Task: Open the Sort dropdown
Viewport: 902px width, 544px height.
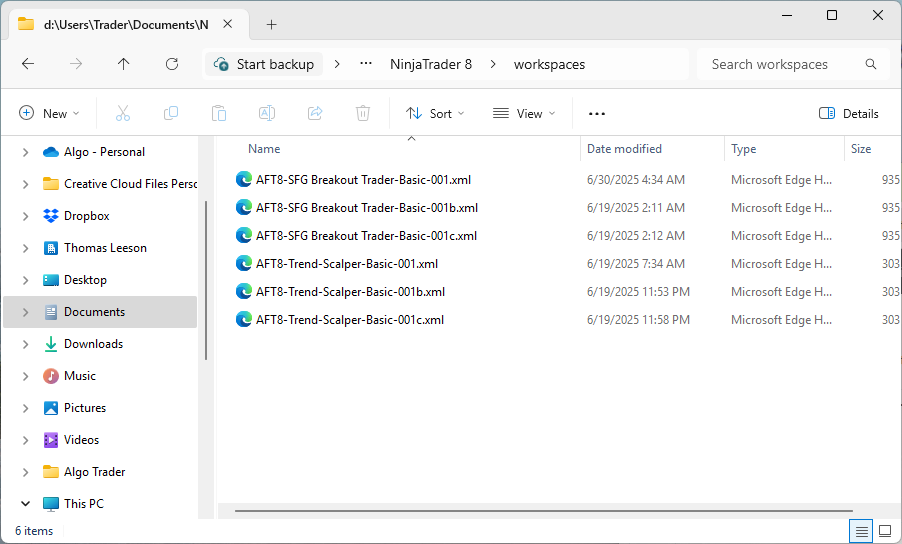Action: point(435,113)
